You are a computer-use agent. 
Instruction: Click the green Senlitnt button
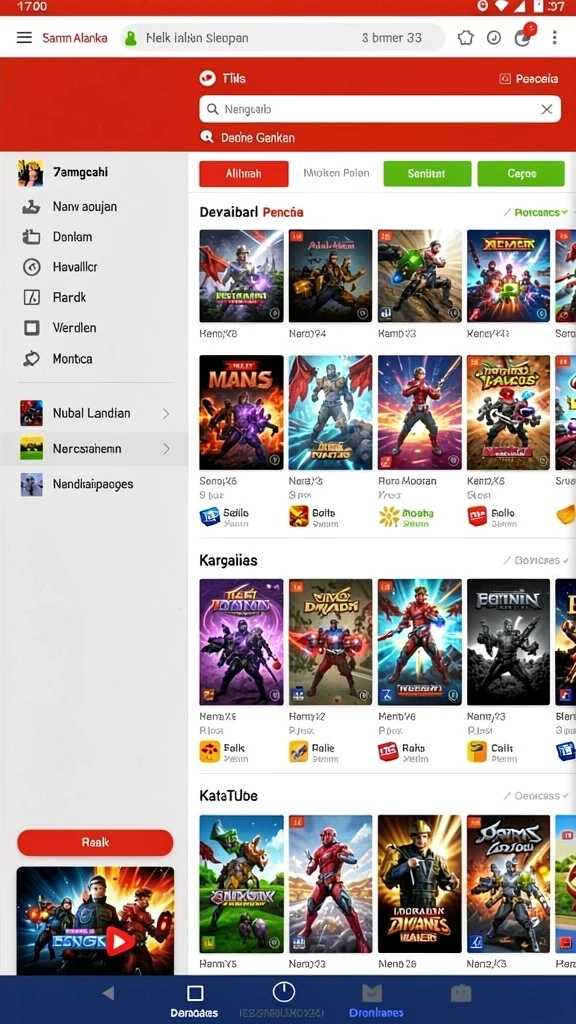427,174
